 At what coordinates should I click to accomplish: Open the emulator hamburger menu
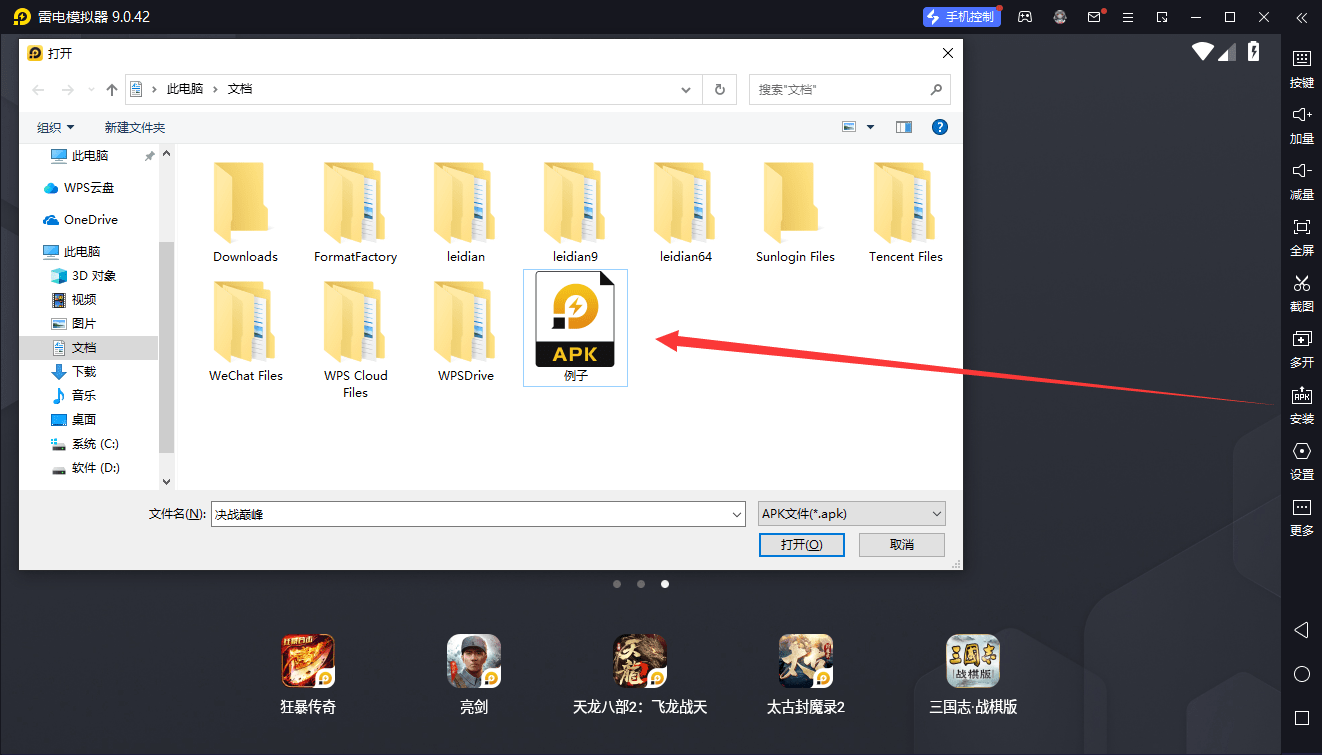[x=1128, y=17]
